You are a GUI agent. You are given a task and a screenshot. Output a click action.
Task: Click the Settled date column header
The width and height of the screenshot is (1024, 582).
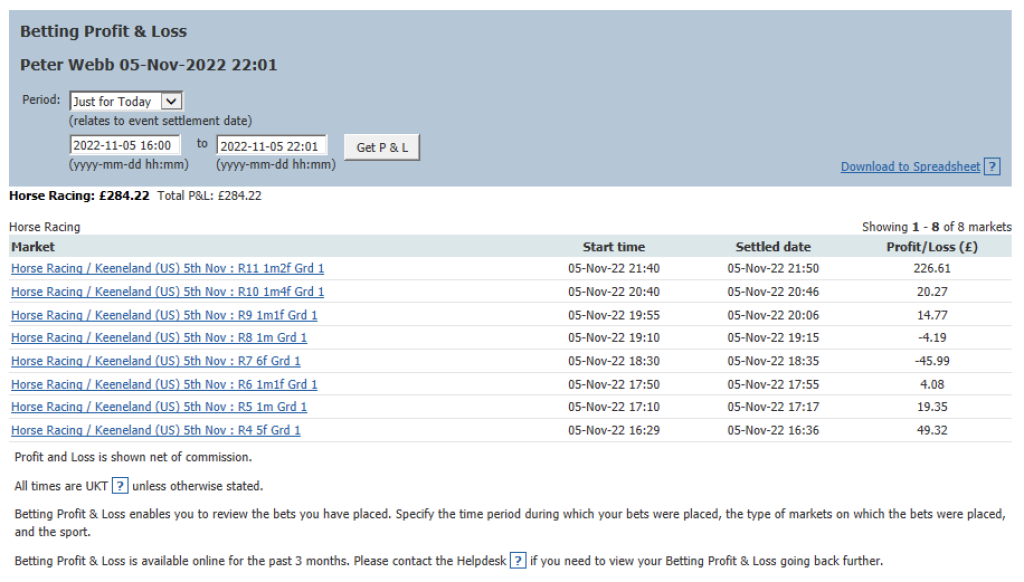point(773,247)
